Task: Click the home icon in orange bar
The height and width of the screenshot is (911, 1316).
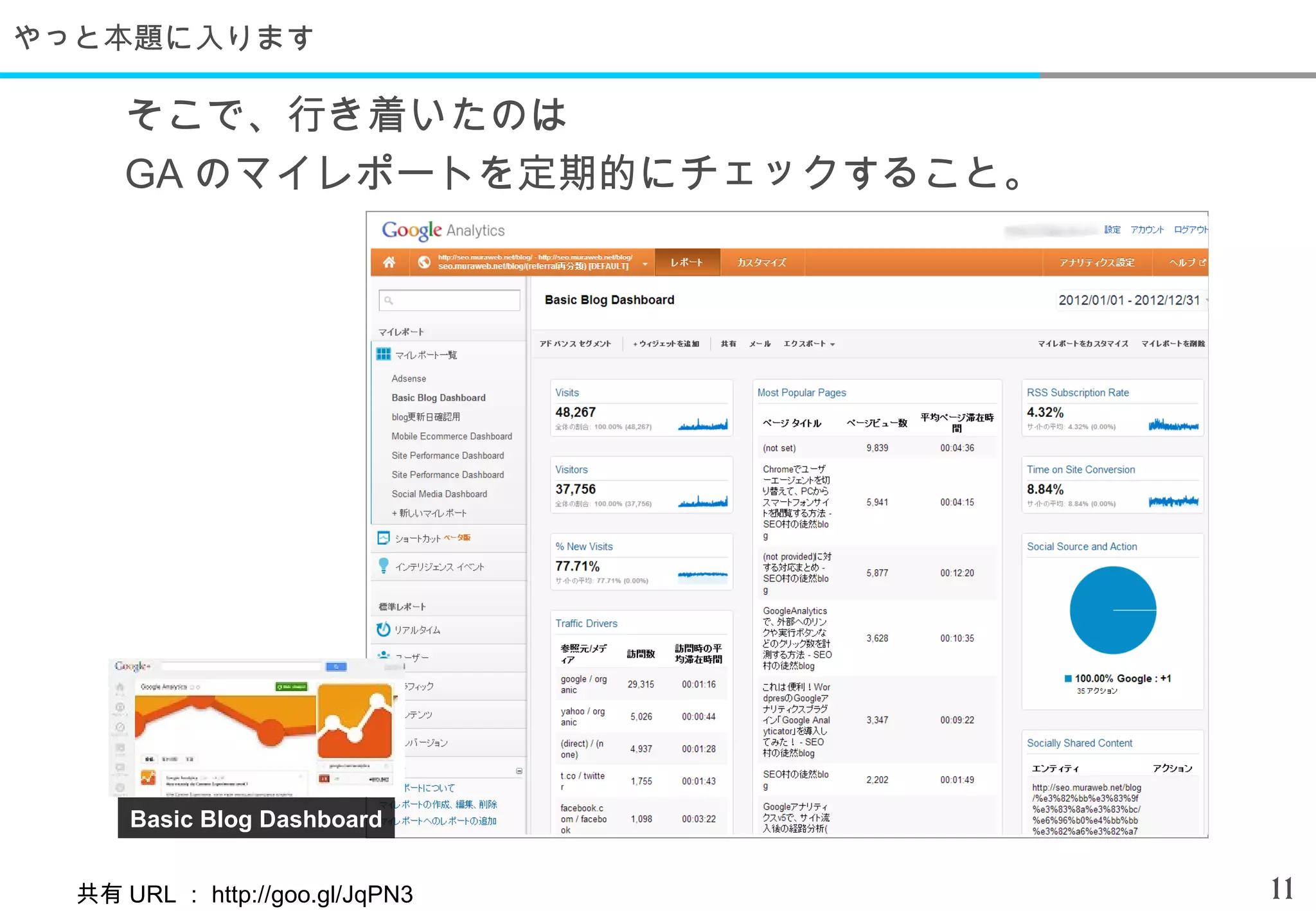Action: [389, 262]
